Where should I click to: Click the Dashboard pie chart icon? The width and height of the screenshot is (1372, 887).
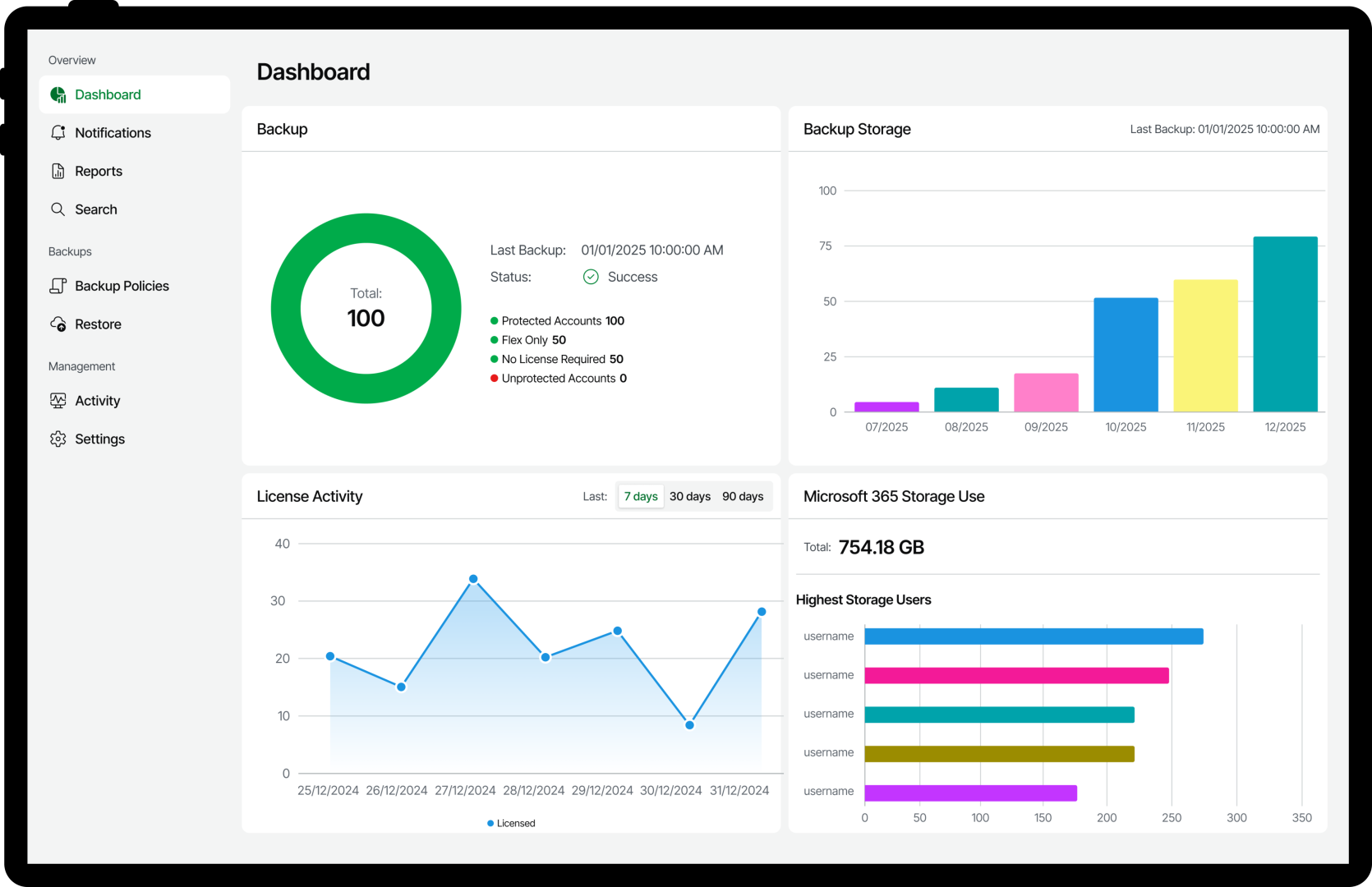tap(58, 95)
